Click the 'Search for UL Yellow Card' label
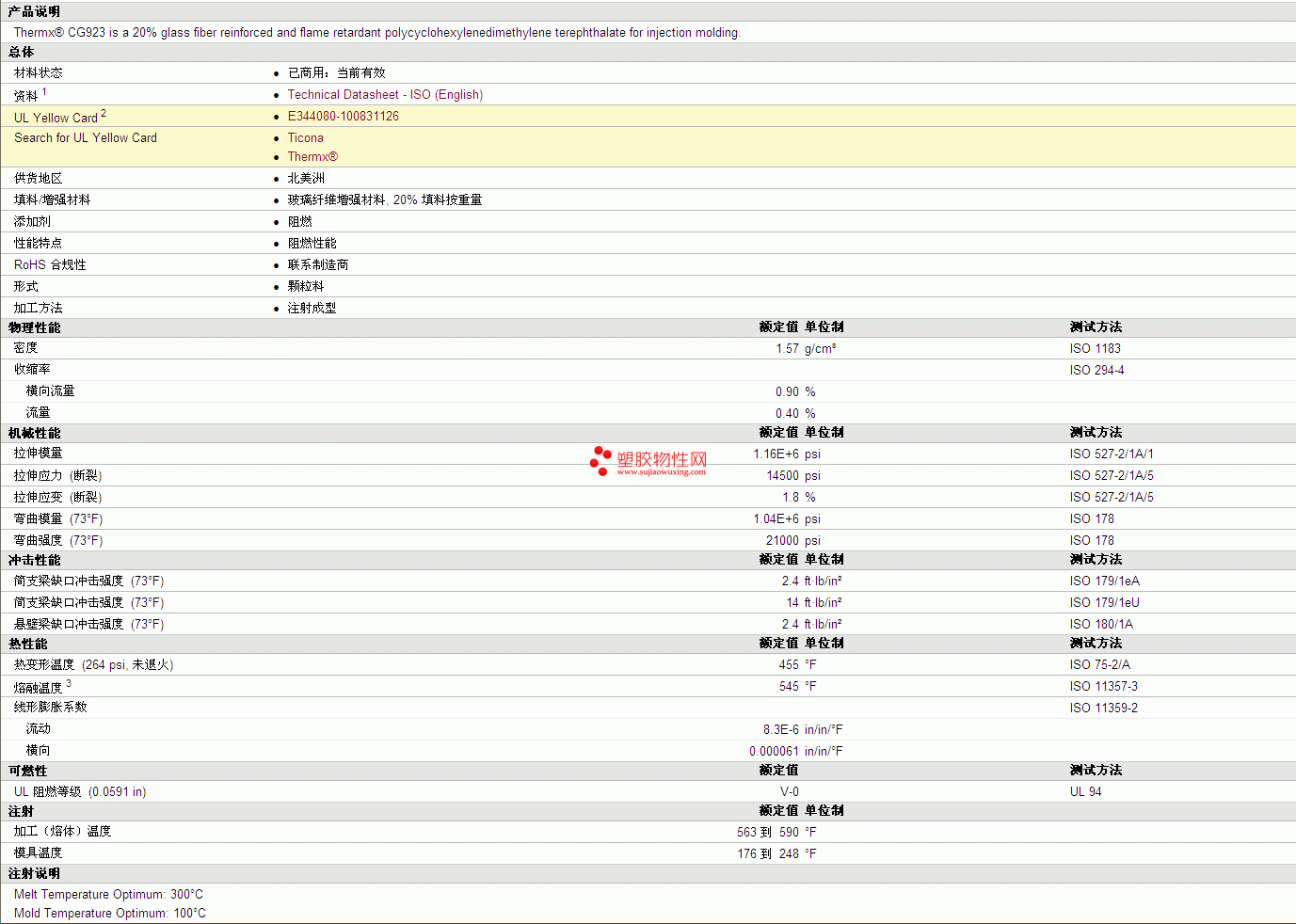Image resolution: width=1296 pixels, height=924 pixels. [86, 138]
